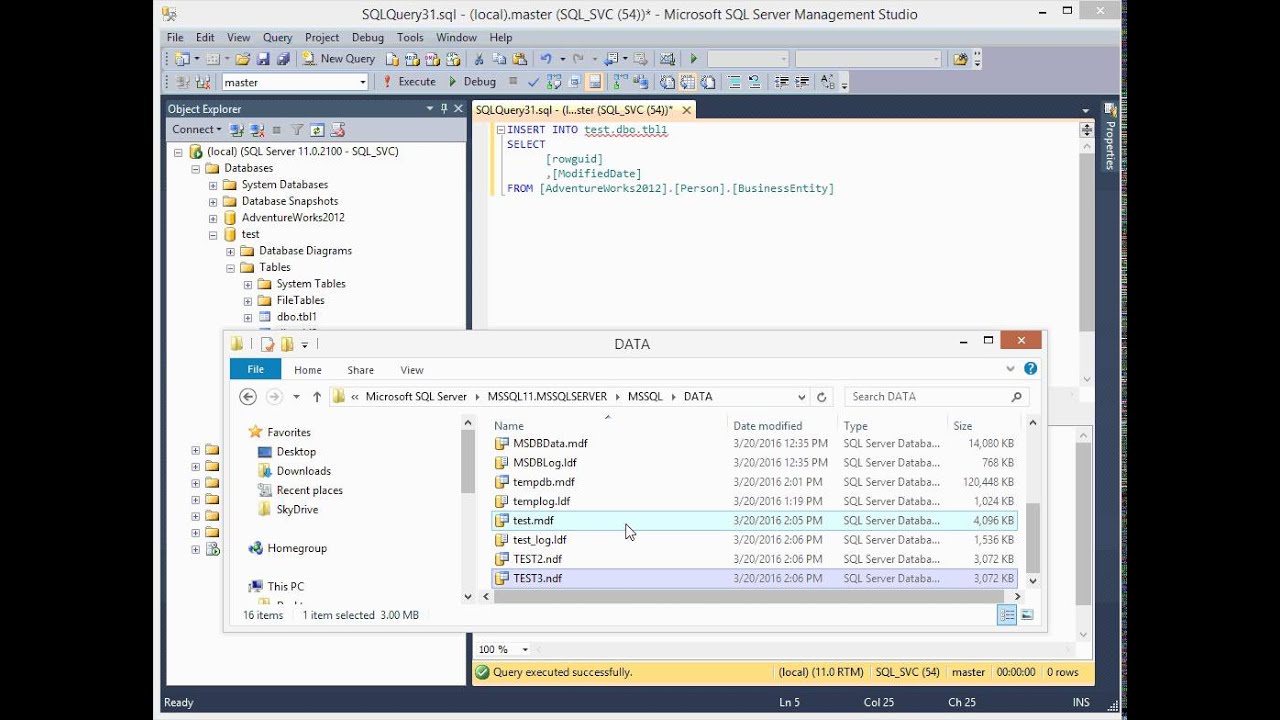This screenshot has height=720, width=1280.
Task: Click the Search DATA input field
Action: 935,397
